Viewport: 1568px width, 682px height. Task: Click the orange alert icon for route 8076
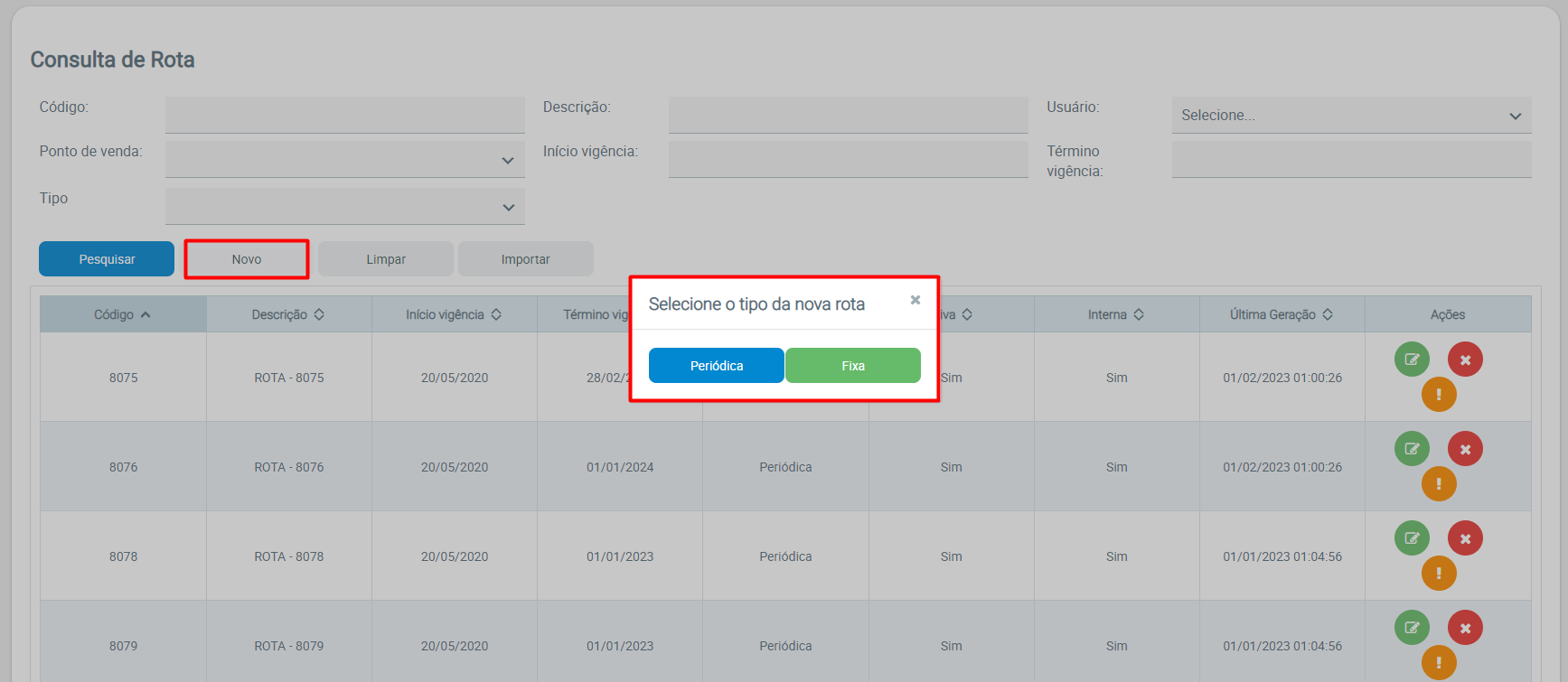click(x=1439, y=483)
